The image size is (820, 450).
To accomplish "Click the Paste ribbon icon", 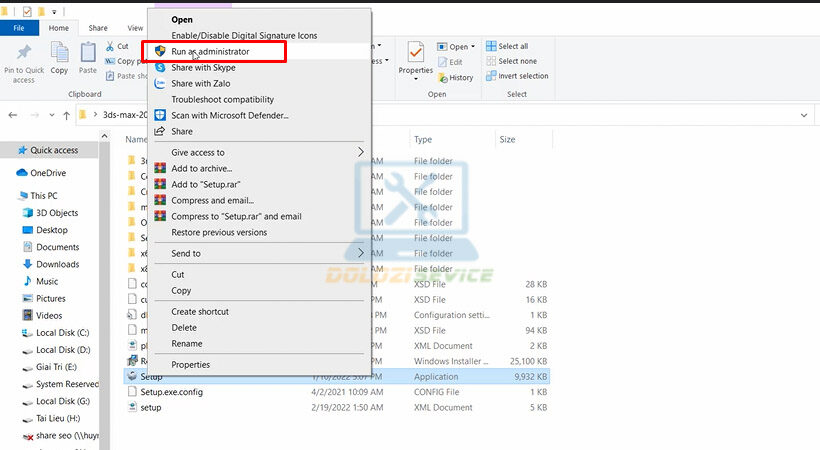I will (x=88, y=53).
